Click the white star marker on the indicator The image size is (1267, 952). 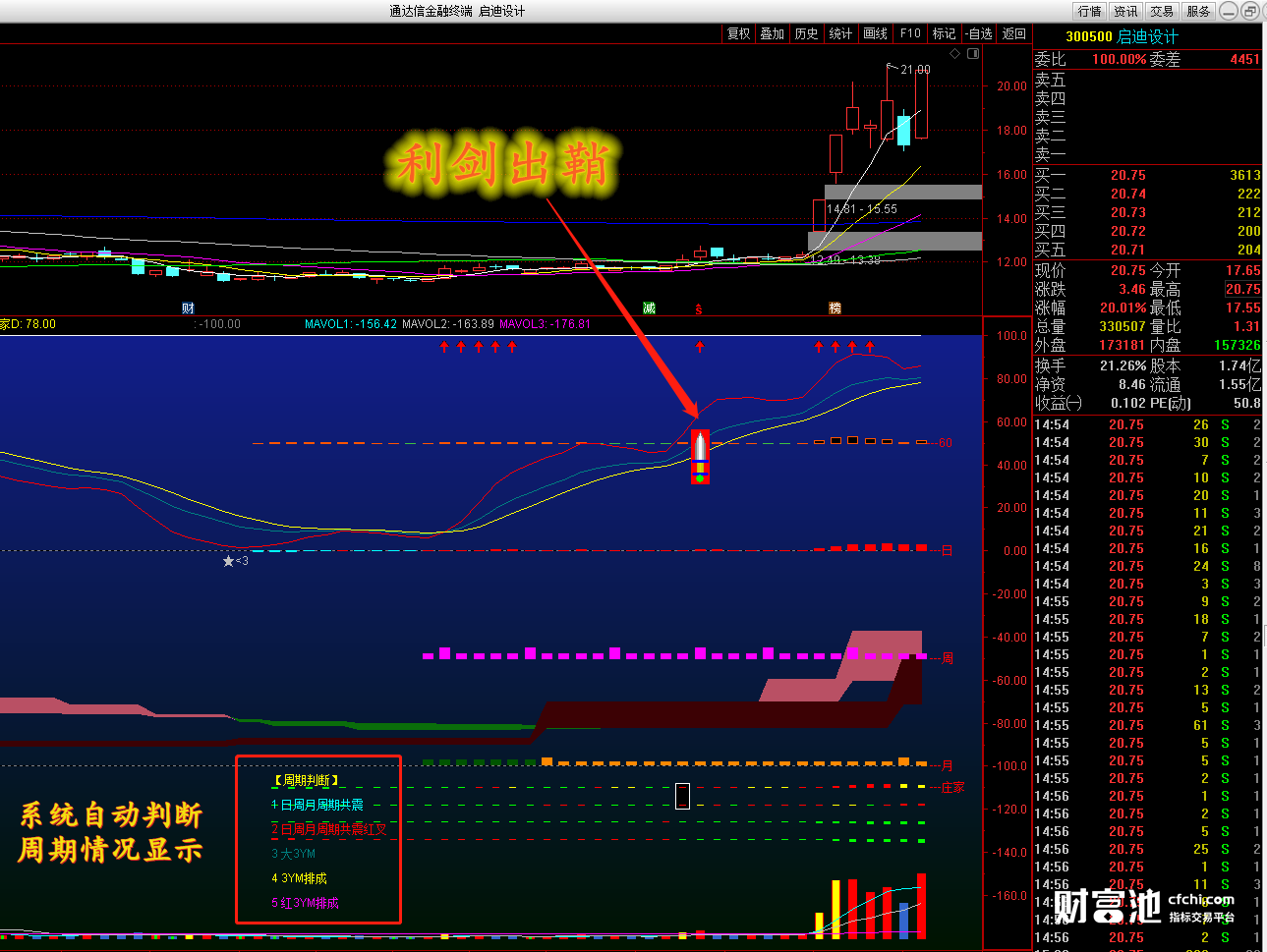pyautogui.click(x=229, y=561)
